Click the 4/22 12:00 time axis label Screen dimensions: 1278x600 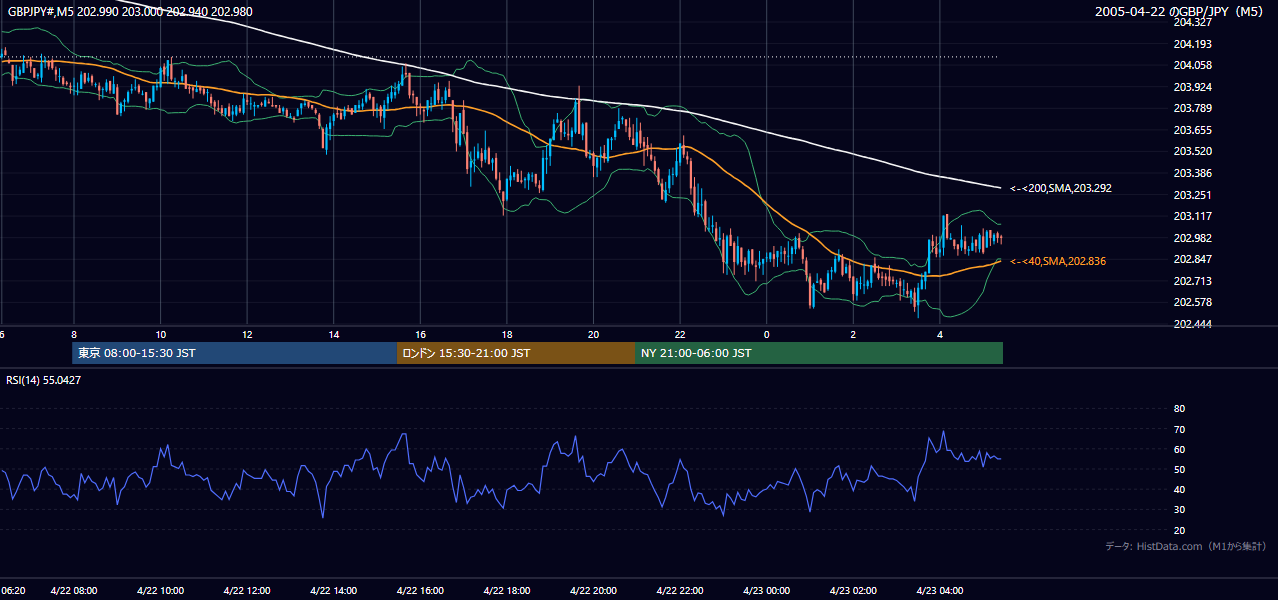pos(247,590)
